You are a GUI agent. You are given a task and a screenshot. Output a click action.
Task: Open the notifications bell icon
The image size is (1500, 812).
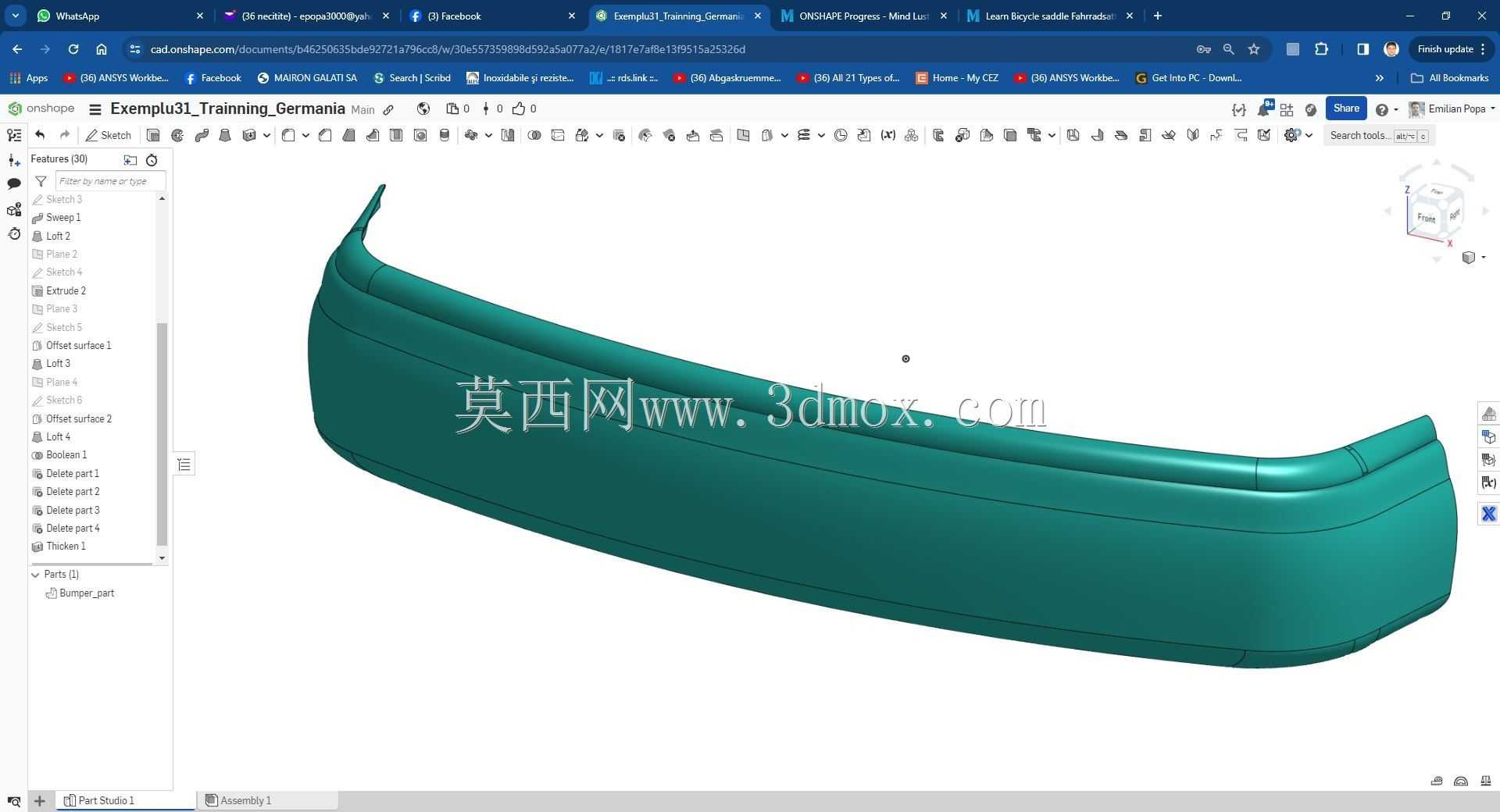click(1263, 109)
